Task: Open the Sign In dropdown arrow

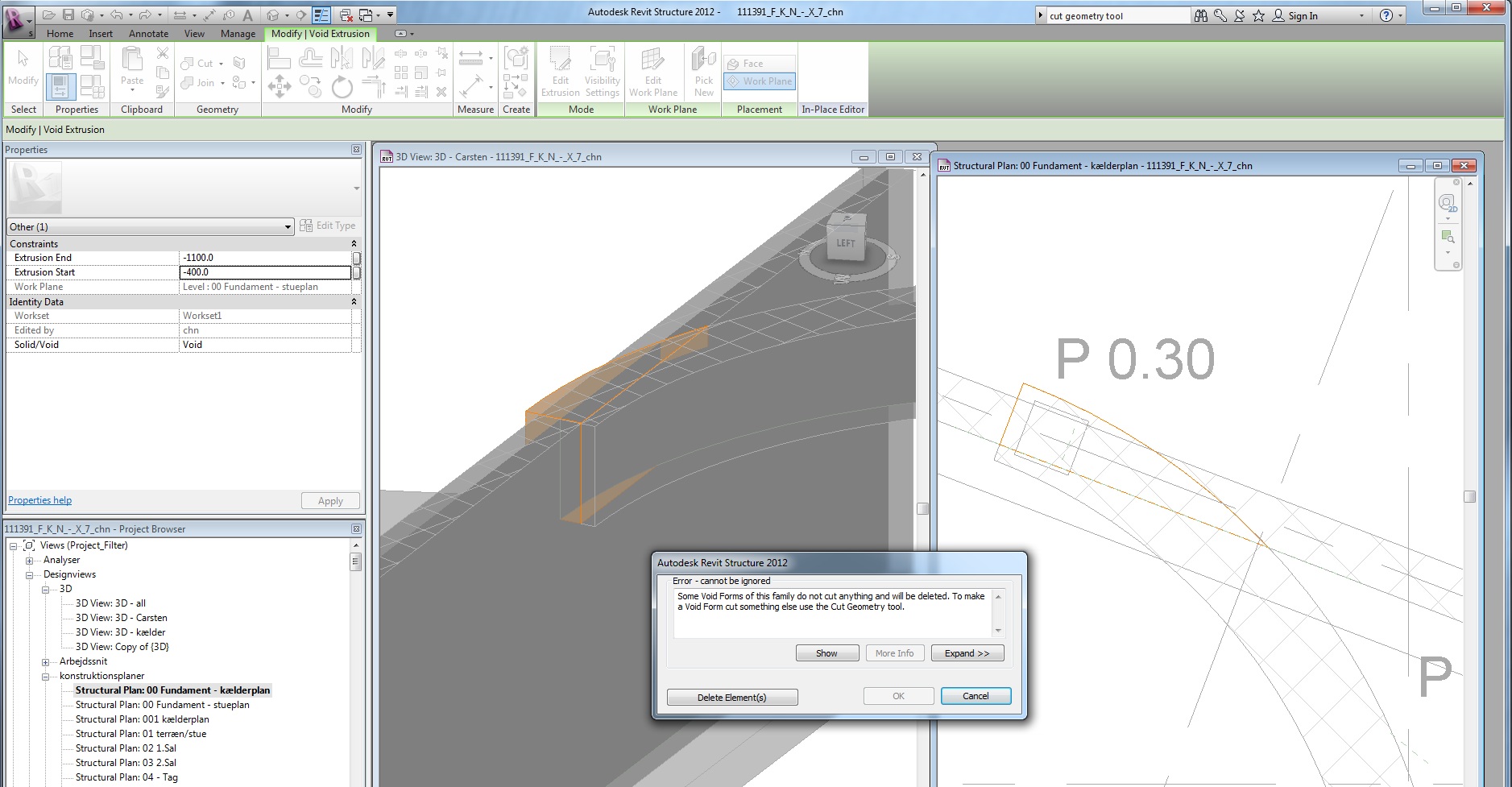Action: [1362, 16]
